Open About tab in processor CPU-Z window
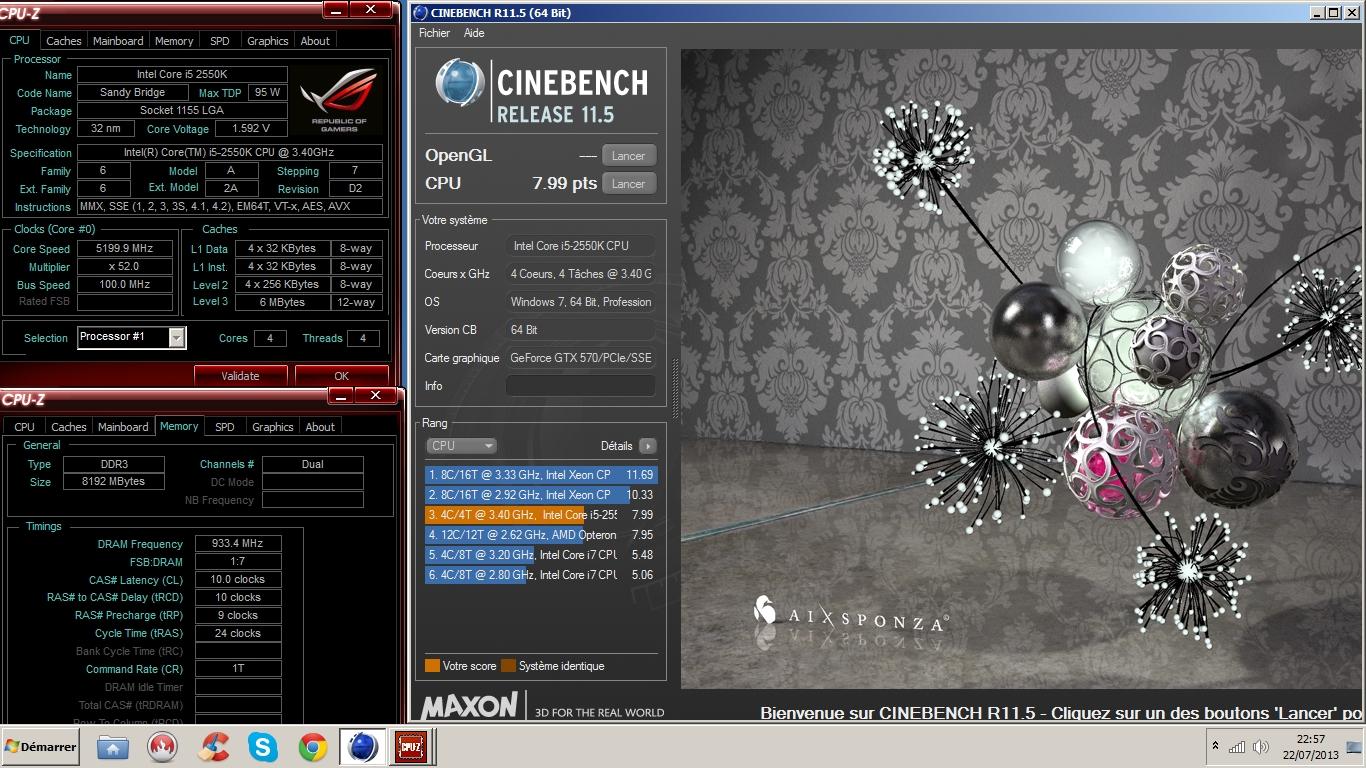The width and height of the screenshot is (1366, 768). pyautogui.click(x=315, y=41)
